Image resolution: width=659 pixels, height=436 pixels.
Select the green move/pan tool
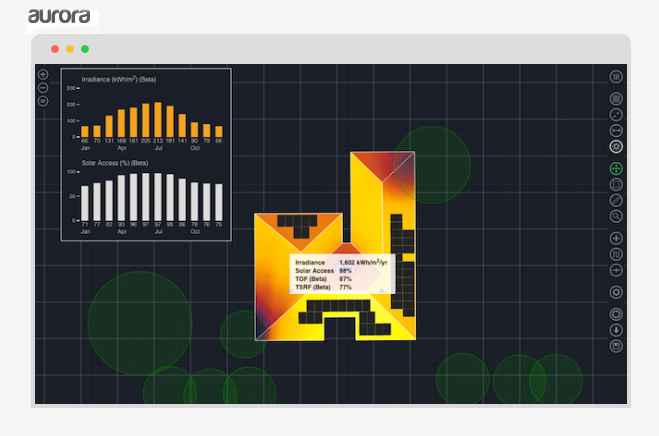616,169
